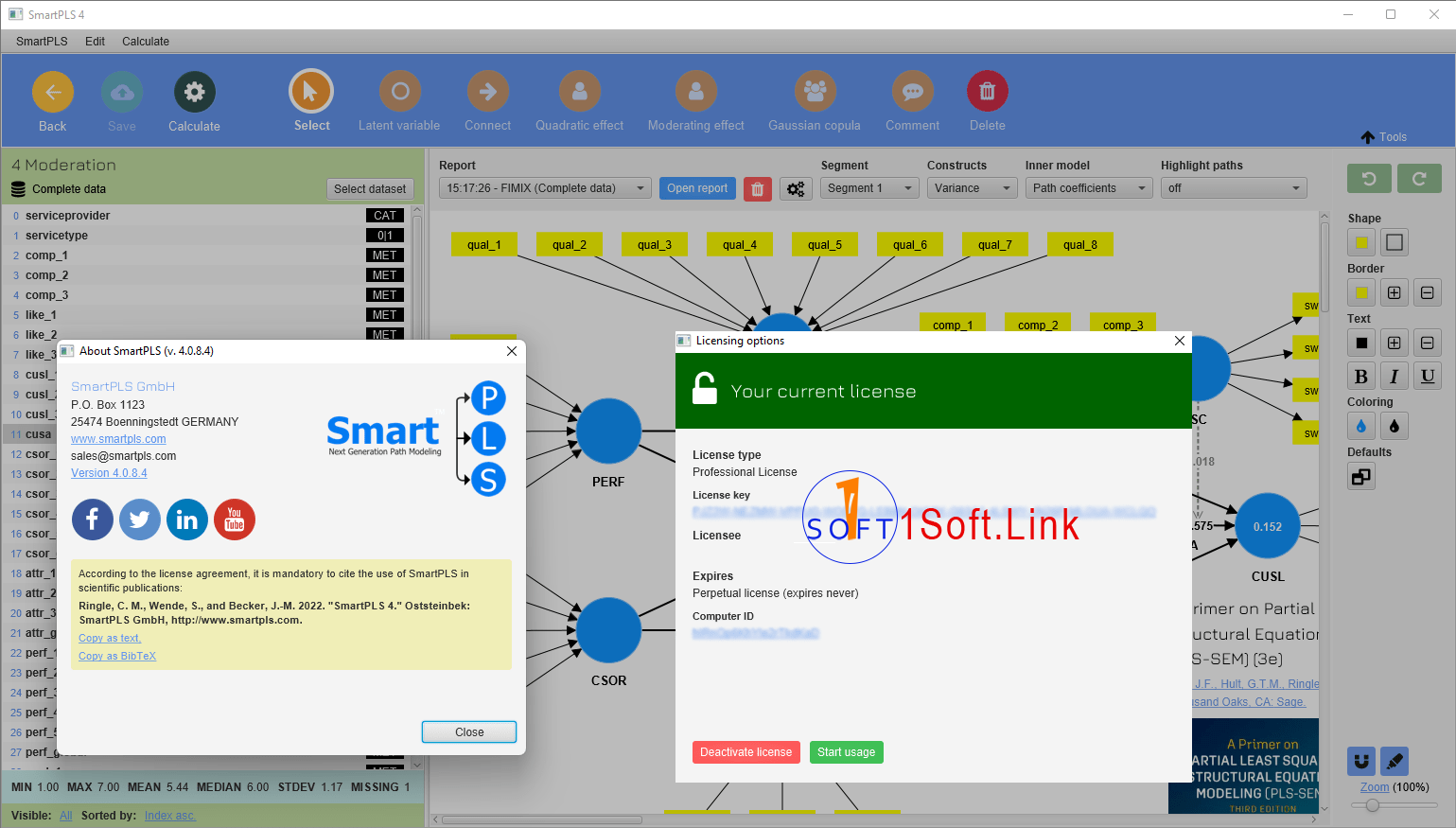1456x828 pixels.
Task: Increase text size with plus icon
Action: click(1395, 343)
